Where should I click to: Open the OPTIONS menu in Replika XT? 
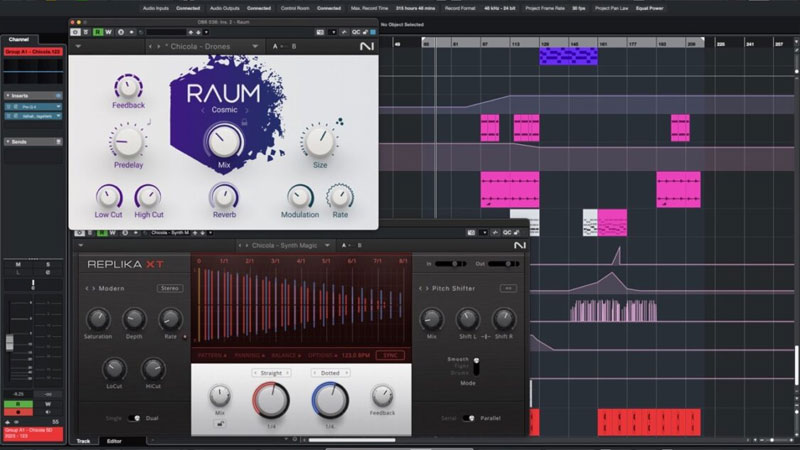pyautogui.click(x=322, y=355)
